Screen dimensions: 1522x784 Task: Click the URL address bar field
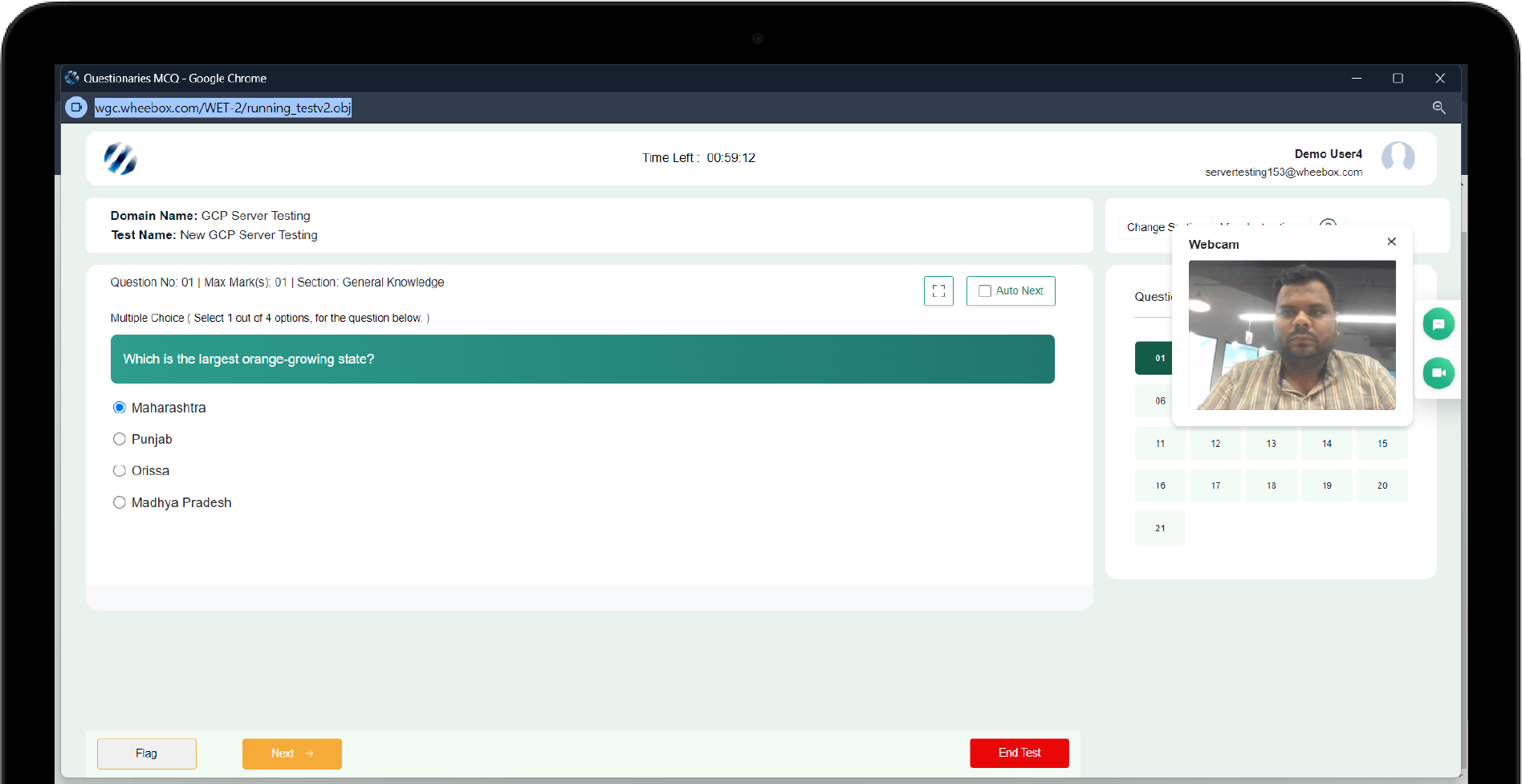(222, 108)
